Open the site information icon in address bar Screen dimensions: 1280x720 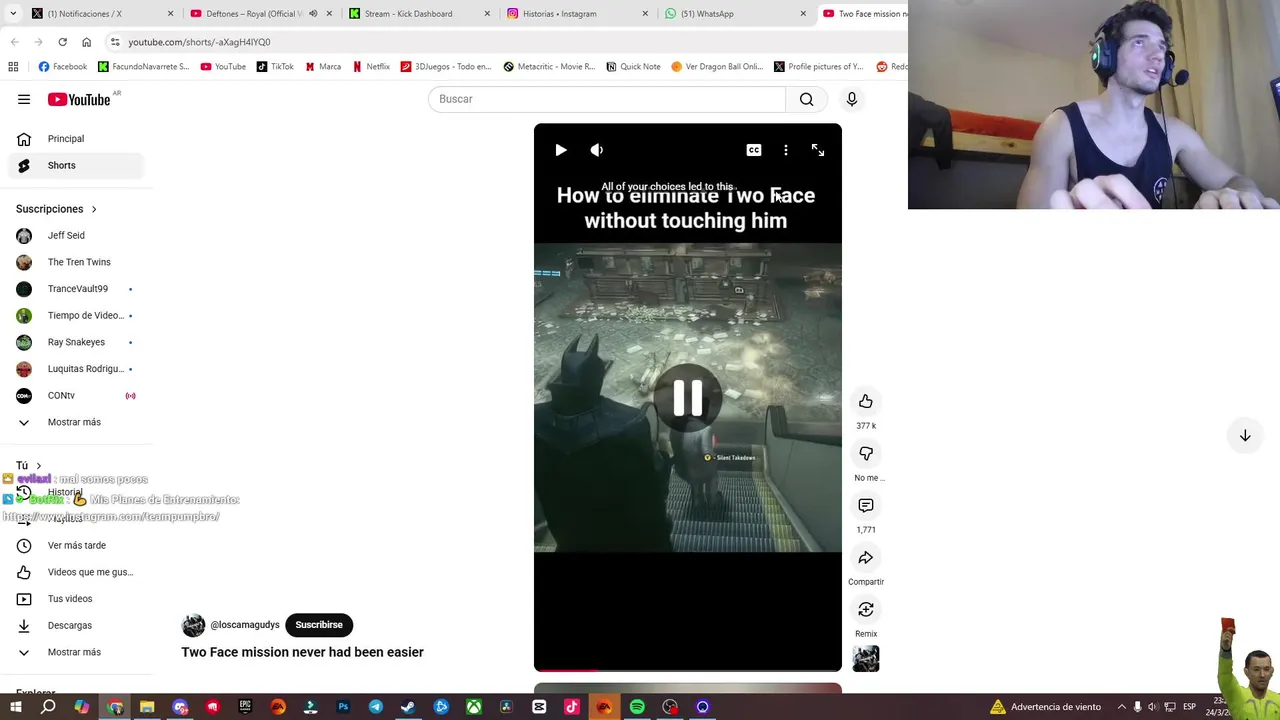tap(115, 42)
